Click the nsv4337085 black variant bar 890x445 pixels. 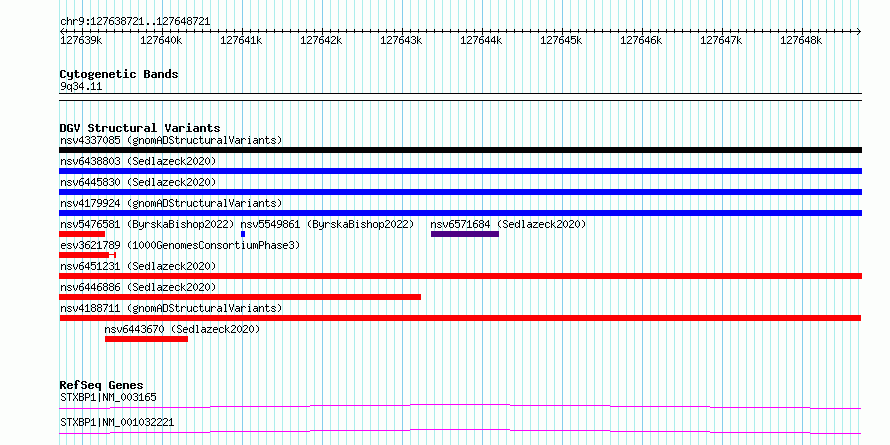(x=460, y=150)
